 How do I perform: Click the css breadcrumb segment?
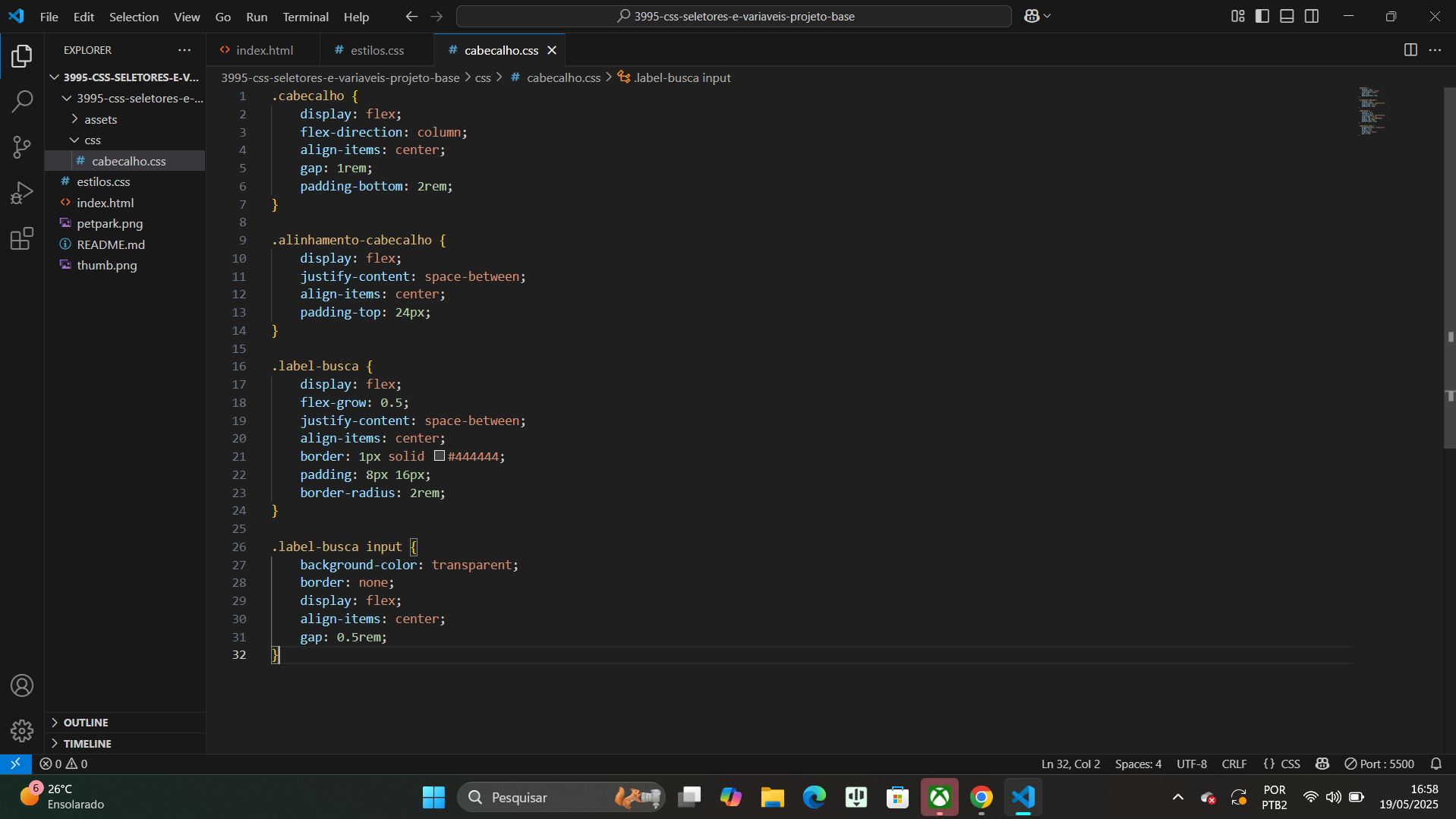coord(483,77)
